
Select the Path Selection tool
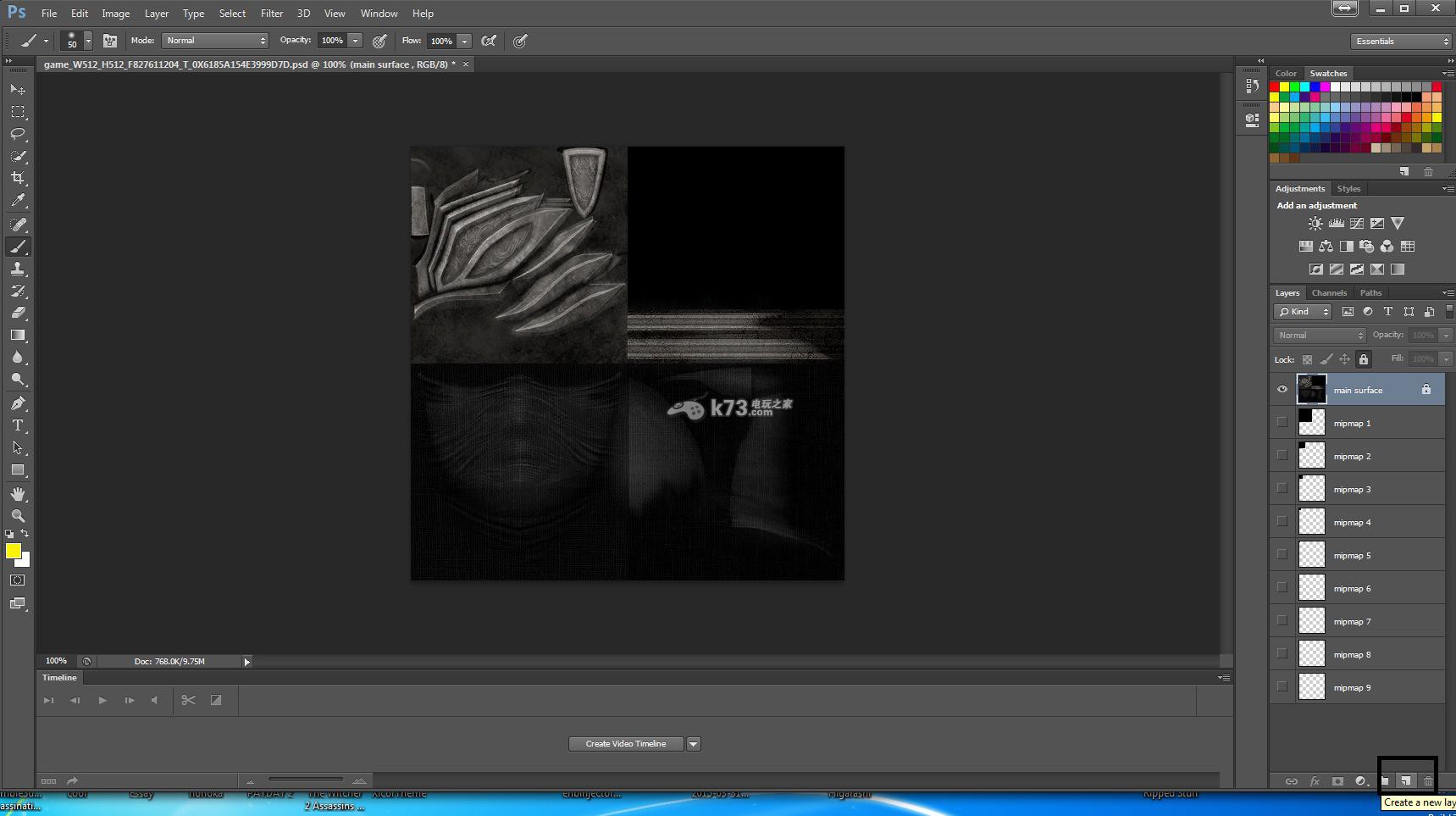[18, 447]
